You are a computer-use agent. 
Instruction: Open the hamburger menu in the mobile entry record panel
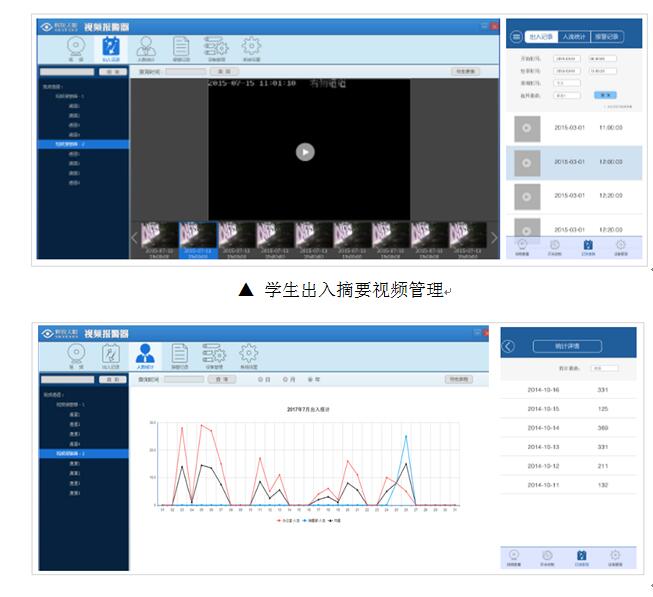click(x=517, y=37)
